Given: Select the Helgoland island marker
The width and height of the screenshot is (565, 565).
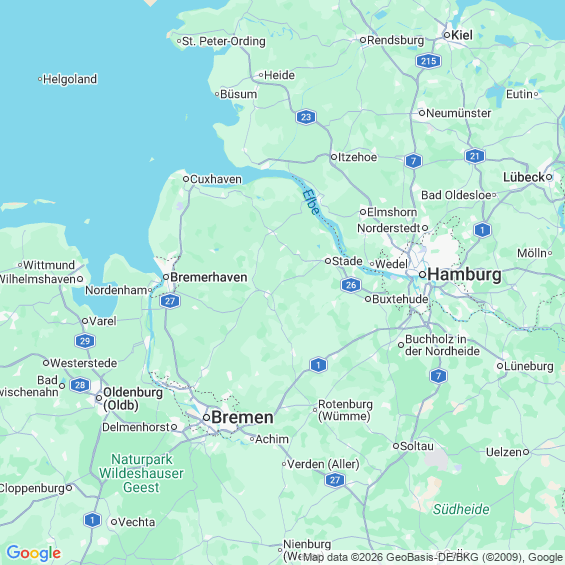Looking at the screenshot, I should 40,79.
